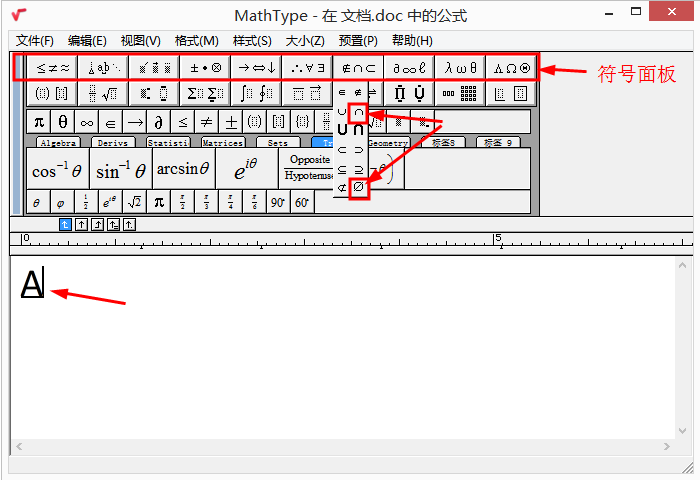Insert the inverse cosine theta expression
This screenshot has width=700, height=480.
pyautogui.click(x=58, y=169)
